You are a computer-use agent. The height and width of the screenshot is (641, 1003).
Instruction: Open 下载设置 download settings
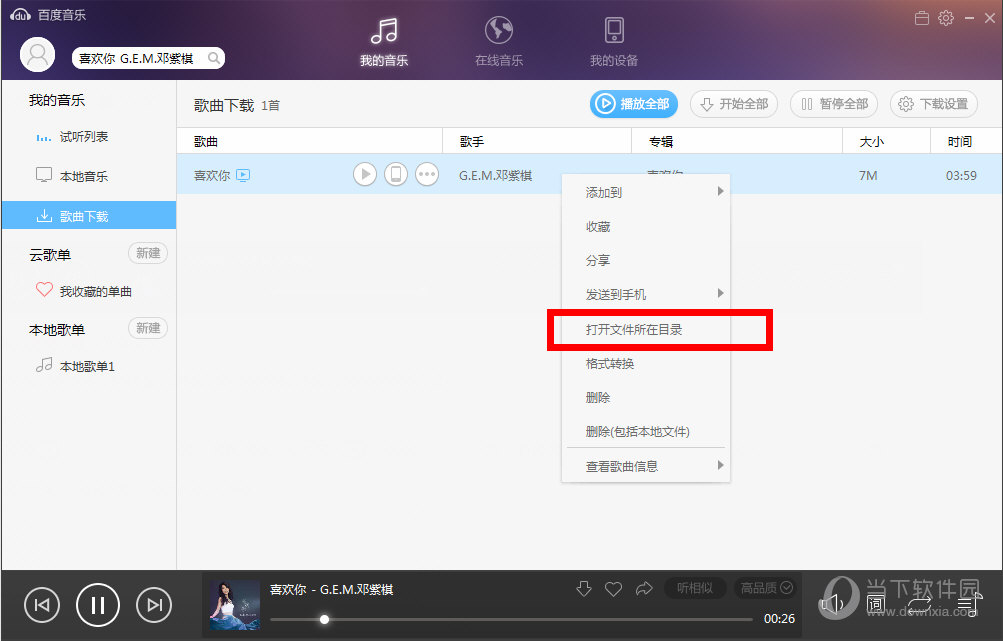tap(933, 104)
